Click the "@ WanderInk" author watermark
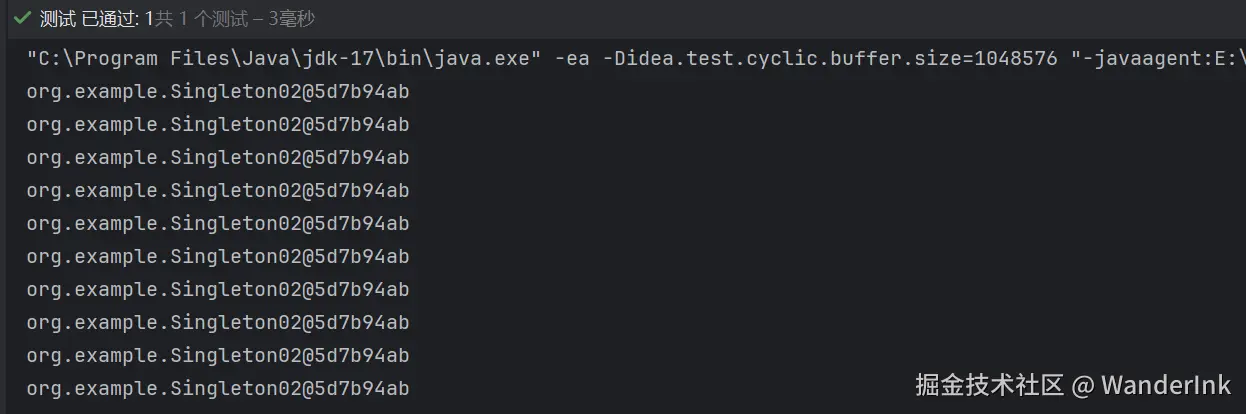Viewport: 1246px width, 414px height. tap(1152, 385)
